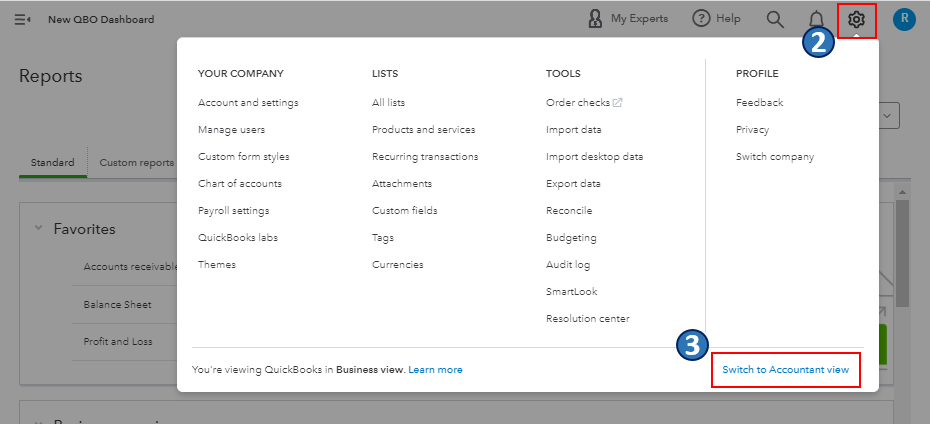
Task: Click Order checks under Tools
Action: tap(578, 103)
